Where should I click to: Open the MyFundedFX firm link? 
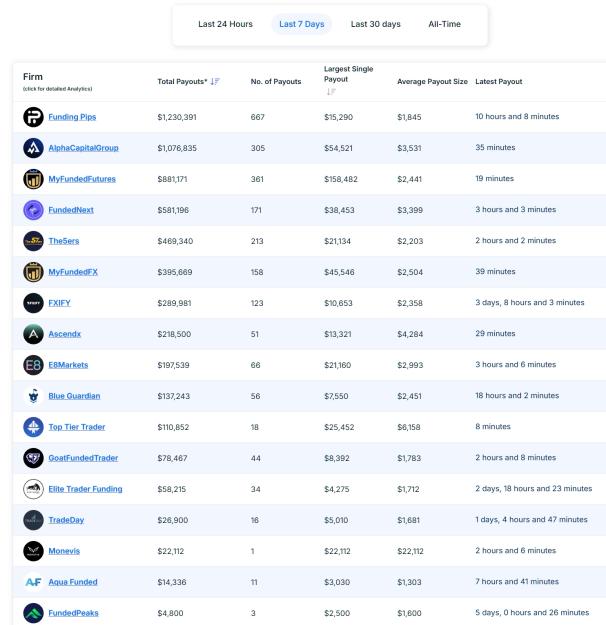point(73,272)
